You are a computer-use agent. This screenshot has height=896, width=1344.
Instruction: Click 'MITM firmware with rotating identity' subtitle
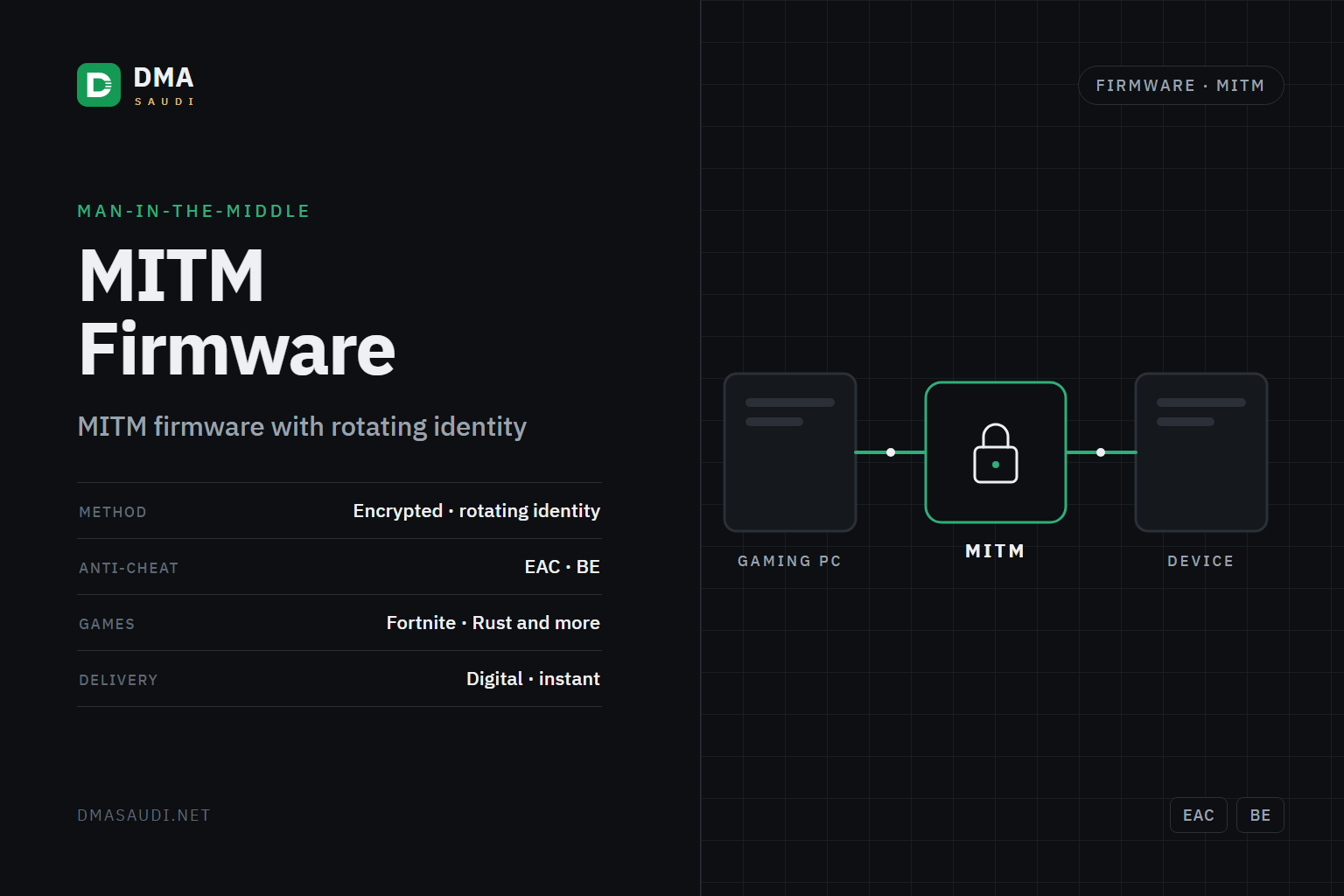point(302,427)
